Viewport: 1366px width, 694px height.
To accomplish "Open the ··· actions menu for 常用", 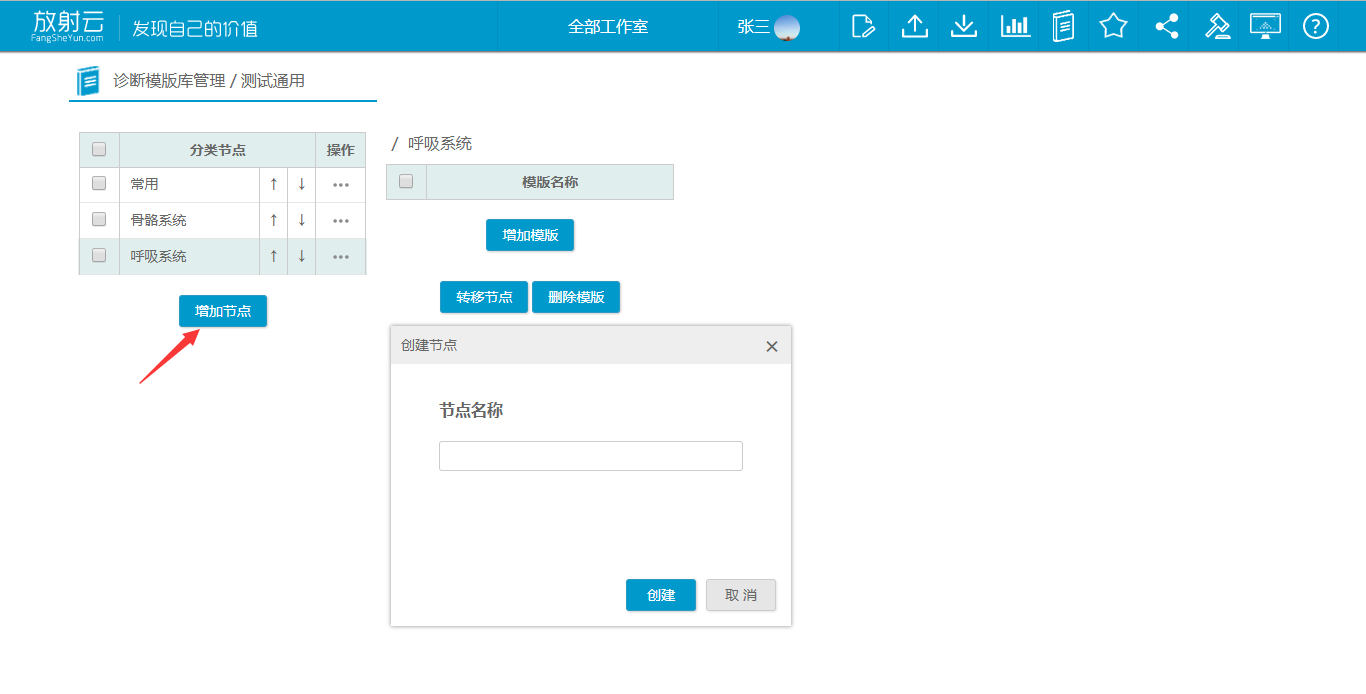I will (x=341, y=185).
